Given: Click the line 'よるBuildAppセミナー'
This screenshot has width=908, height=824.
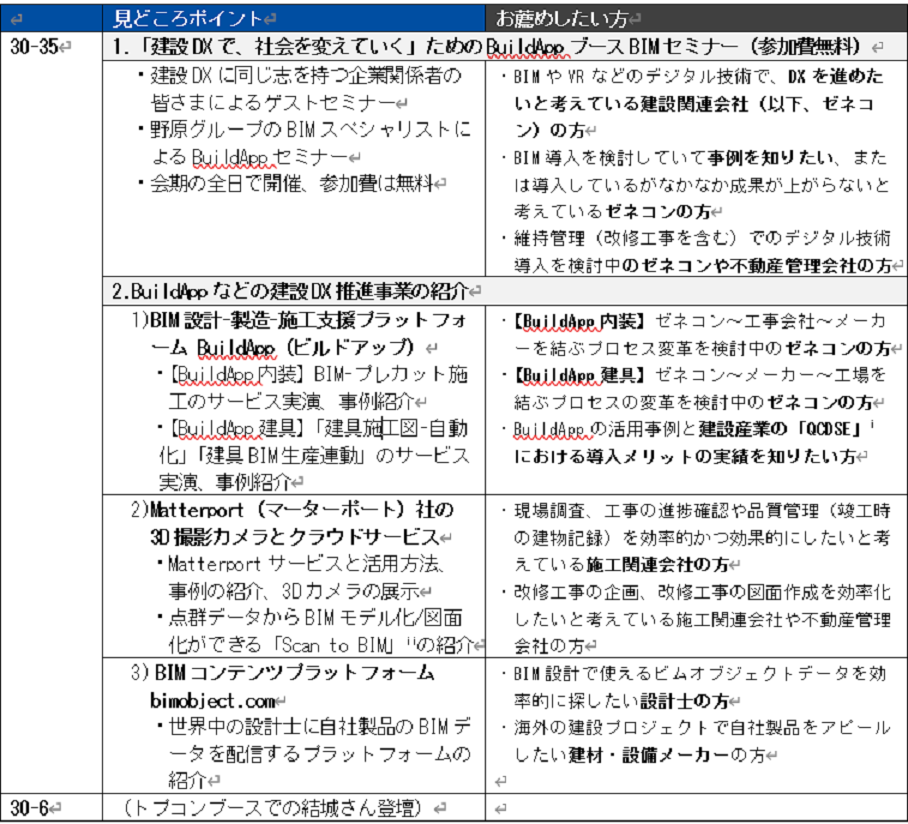Looking at the screenshot, I should pyautogui.click(x=250, y=157).
